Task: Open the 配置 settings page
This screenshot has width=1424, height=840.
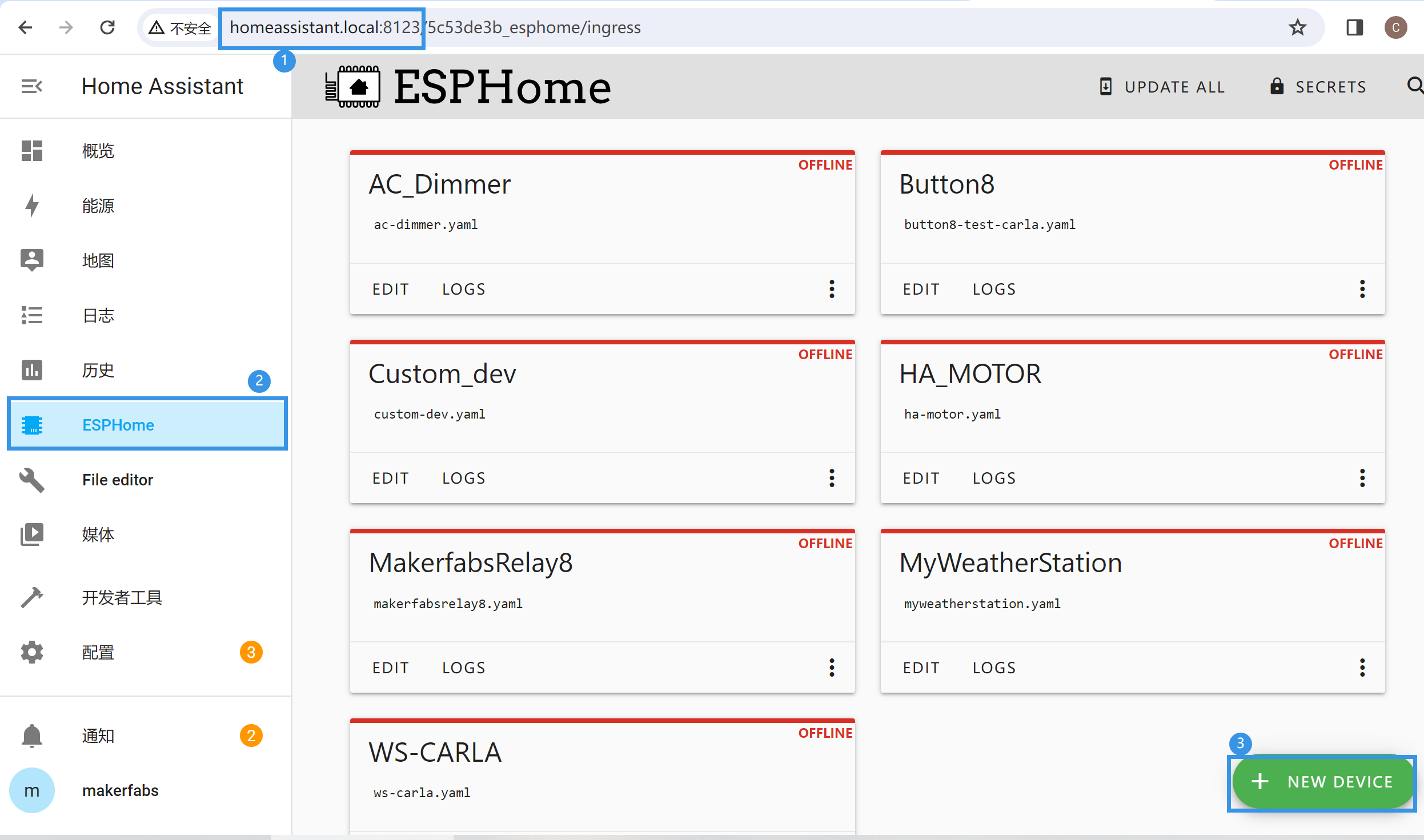Action: click(x=146, y=652)
